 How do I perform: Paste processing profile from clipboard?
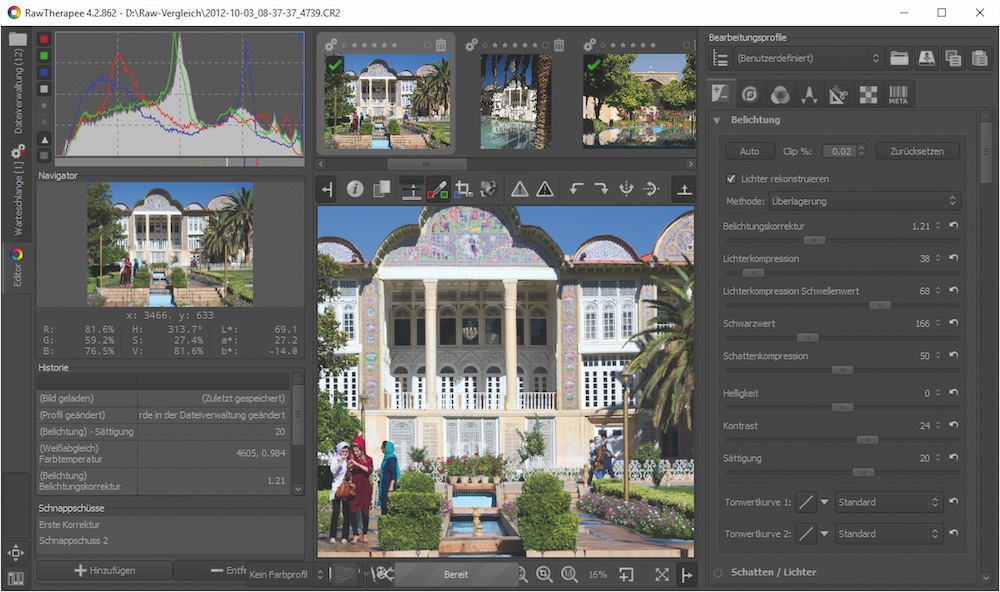point(980,58)
